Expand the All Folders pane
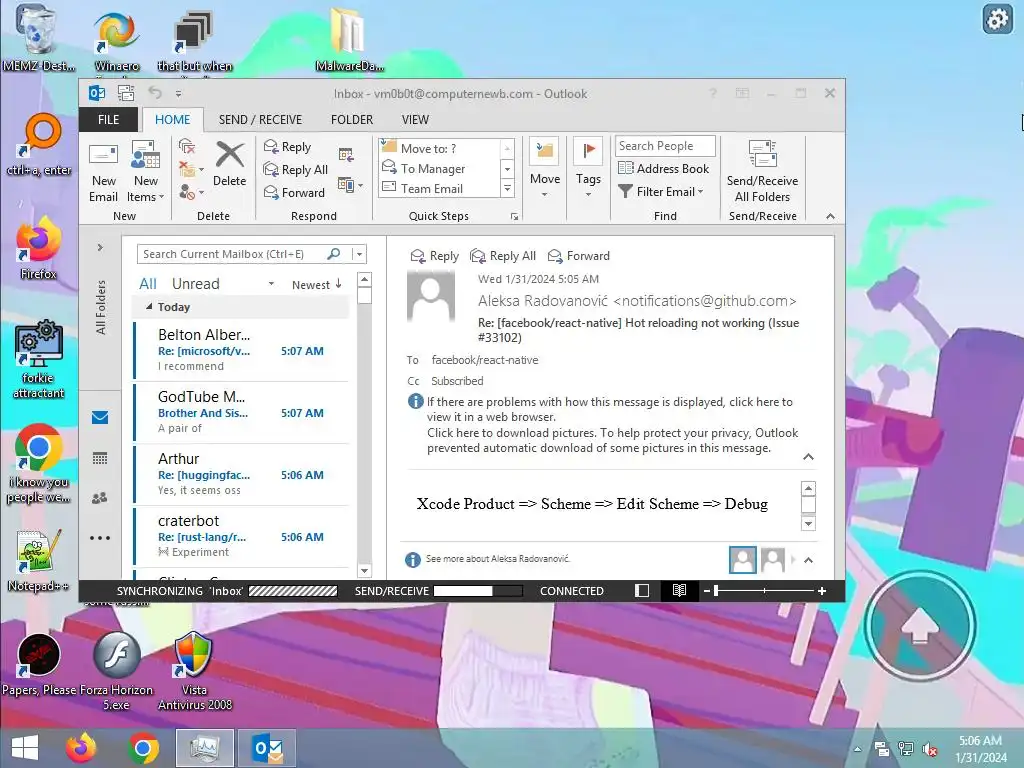The height and width of the screenshot is (768, 1024). point(100,248)
